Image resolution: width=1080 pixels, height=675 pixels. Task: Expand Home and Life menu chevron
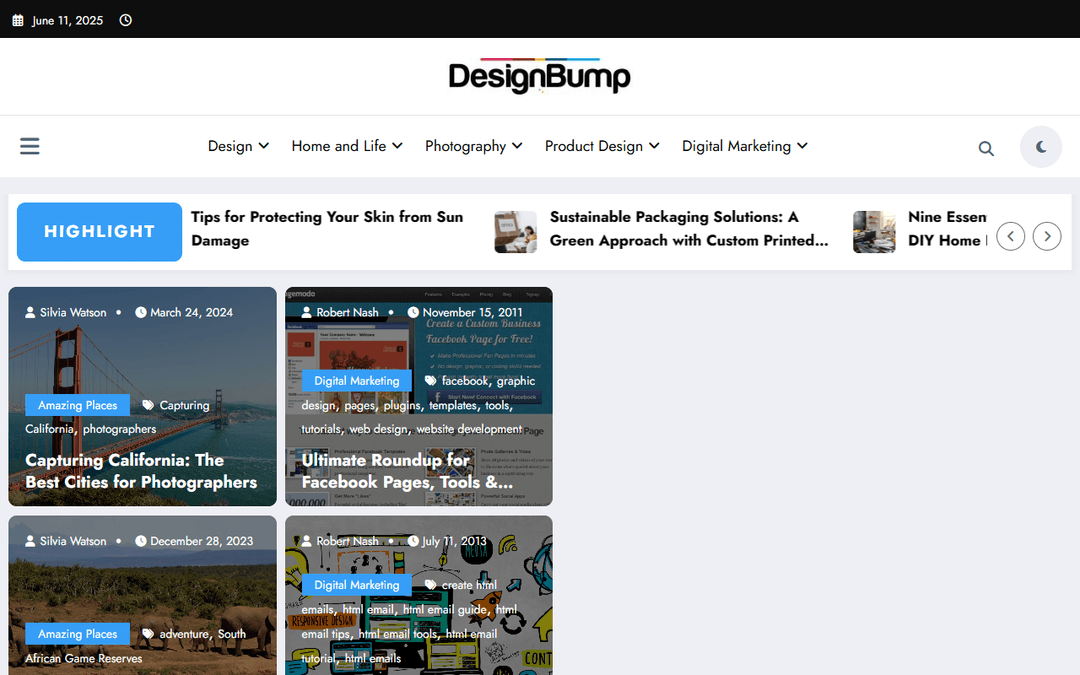pos(397,146)
